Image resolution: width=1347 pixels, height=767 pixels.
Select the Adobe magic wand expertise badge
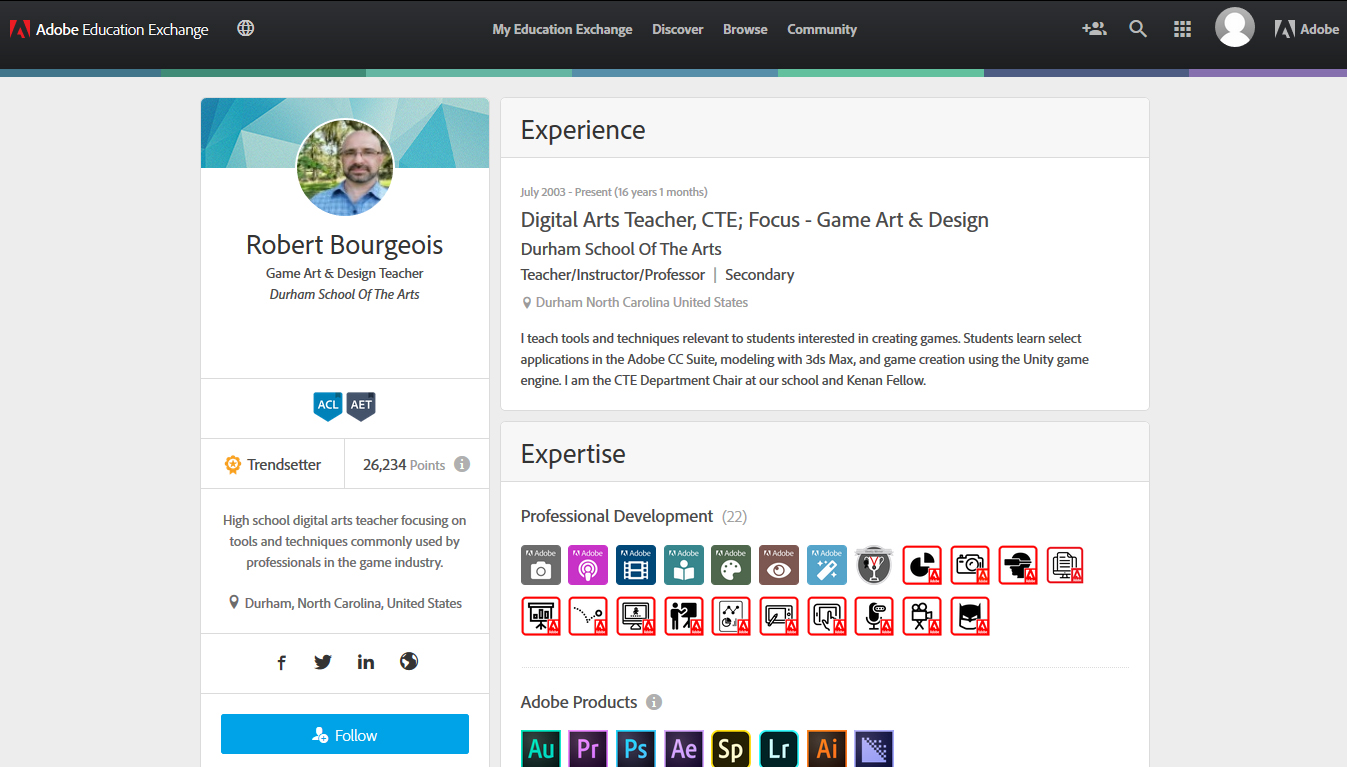(x=826, y=565)
